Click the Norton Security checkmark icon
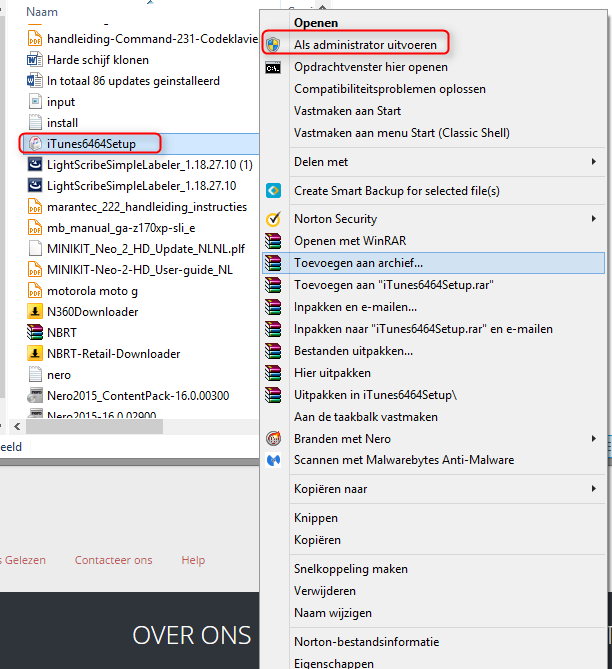Screen dimensions: 612x669 click(273, 219)
